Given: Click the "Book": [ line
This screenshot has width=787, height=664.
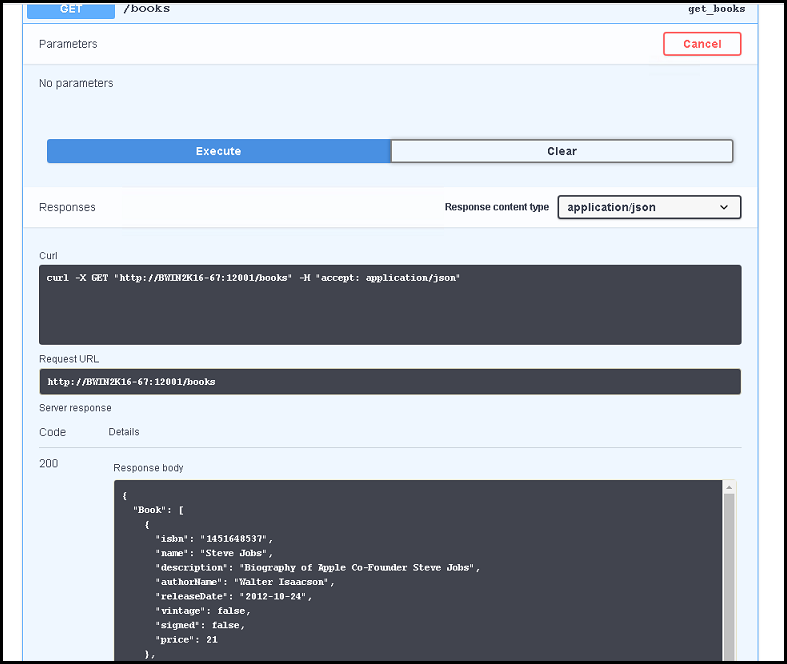Looking at the screenshot, I should (x=158, y=510).
